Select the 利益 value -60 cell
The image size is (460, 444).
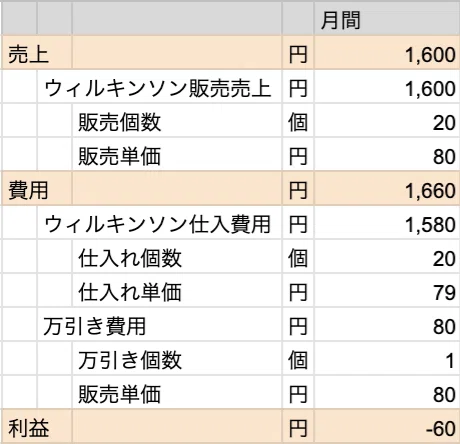(x=387, y=428)
